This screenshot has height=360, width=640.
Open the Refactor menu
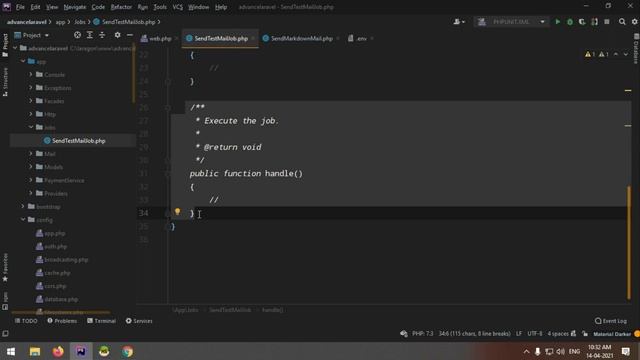pyautogui.click(x=121, y=7)
